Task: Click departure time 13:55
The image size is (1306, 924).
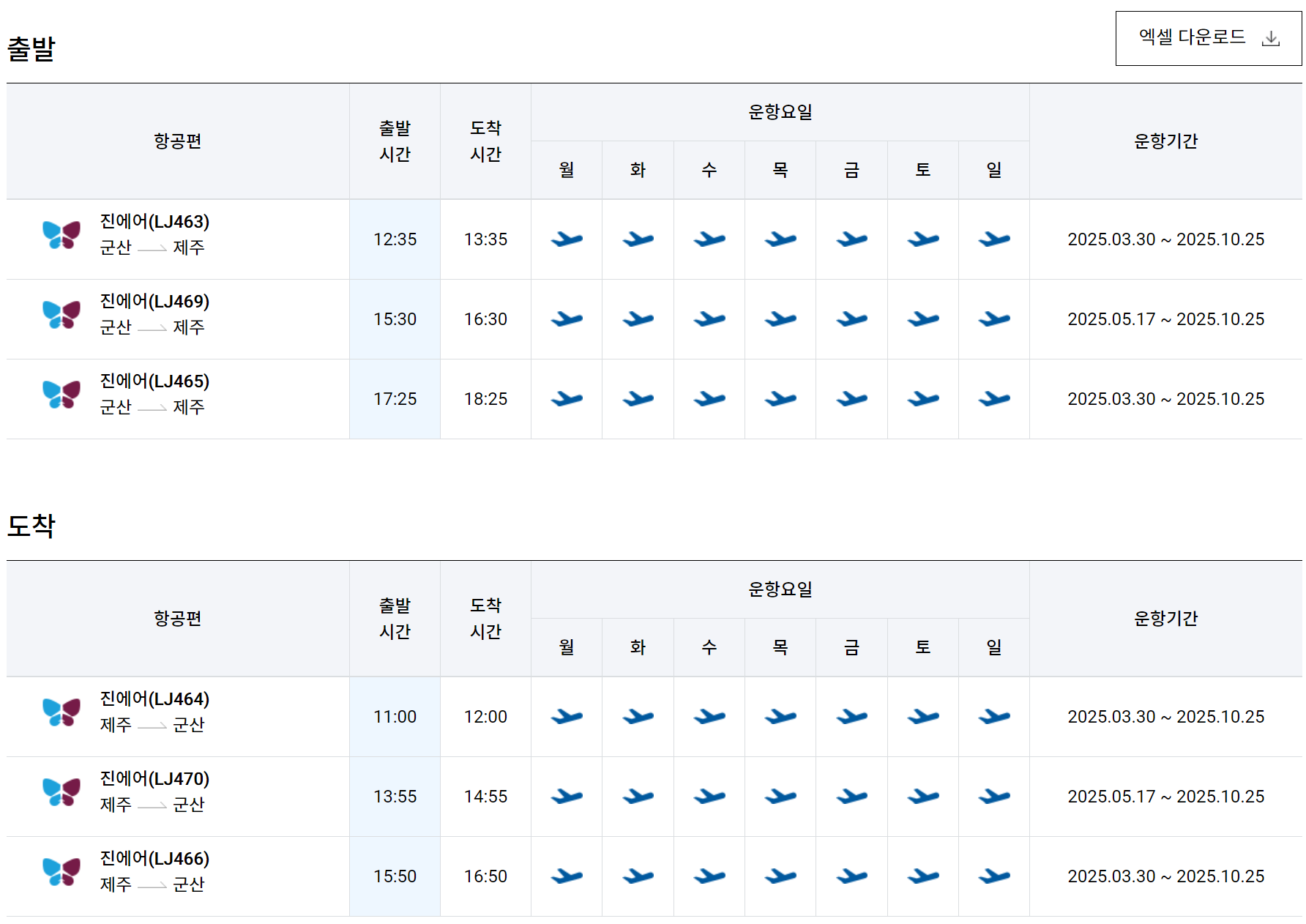Action: pyautogui.click(x=395, y=797)
